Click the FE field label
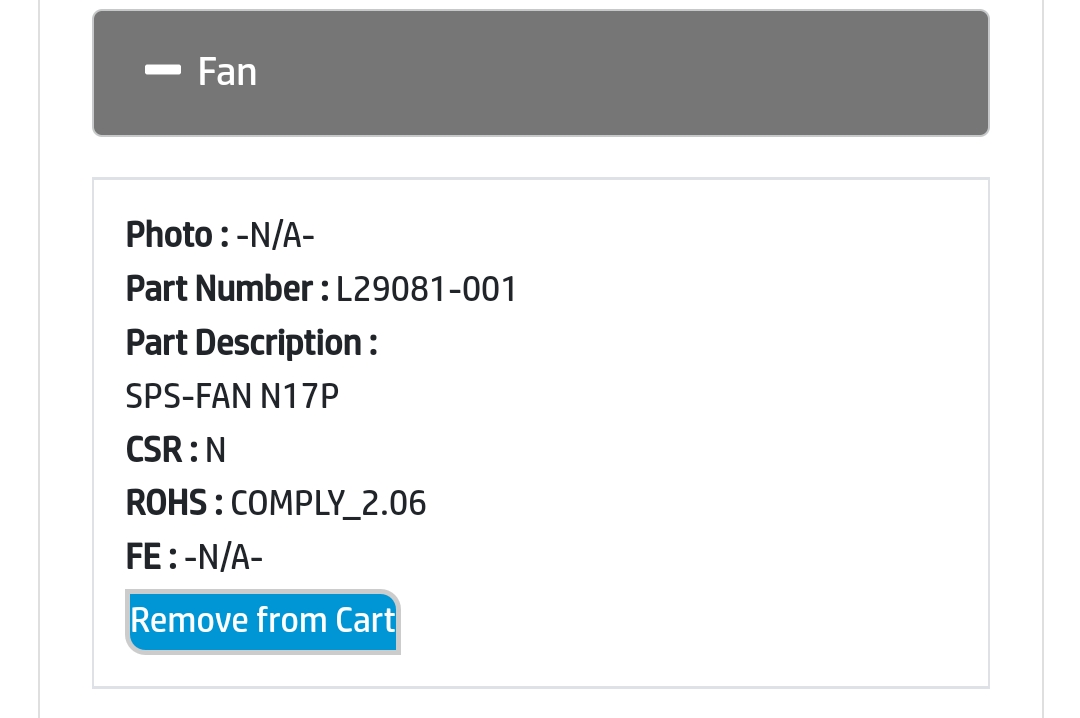This screenshot has width=1080, height=718. pos(147,557)
